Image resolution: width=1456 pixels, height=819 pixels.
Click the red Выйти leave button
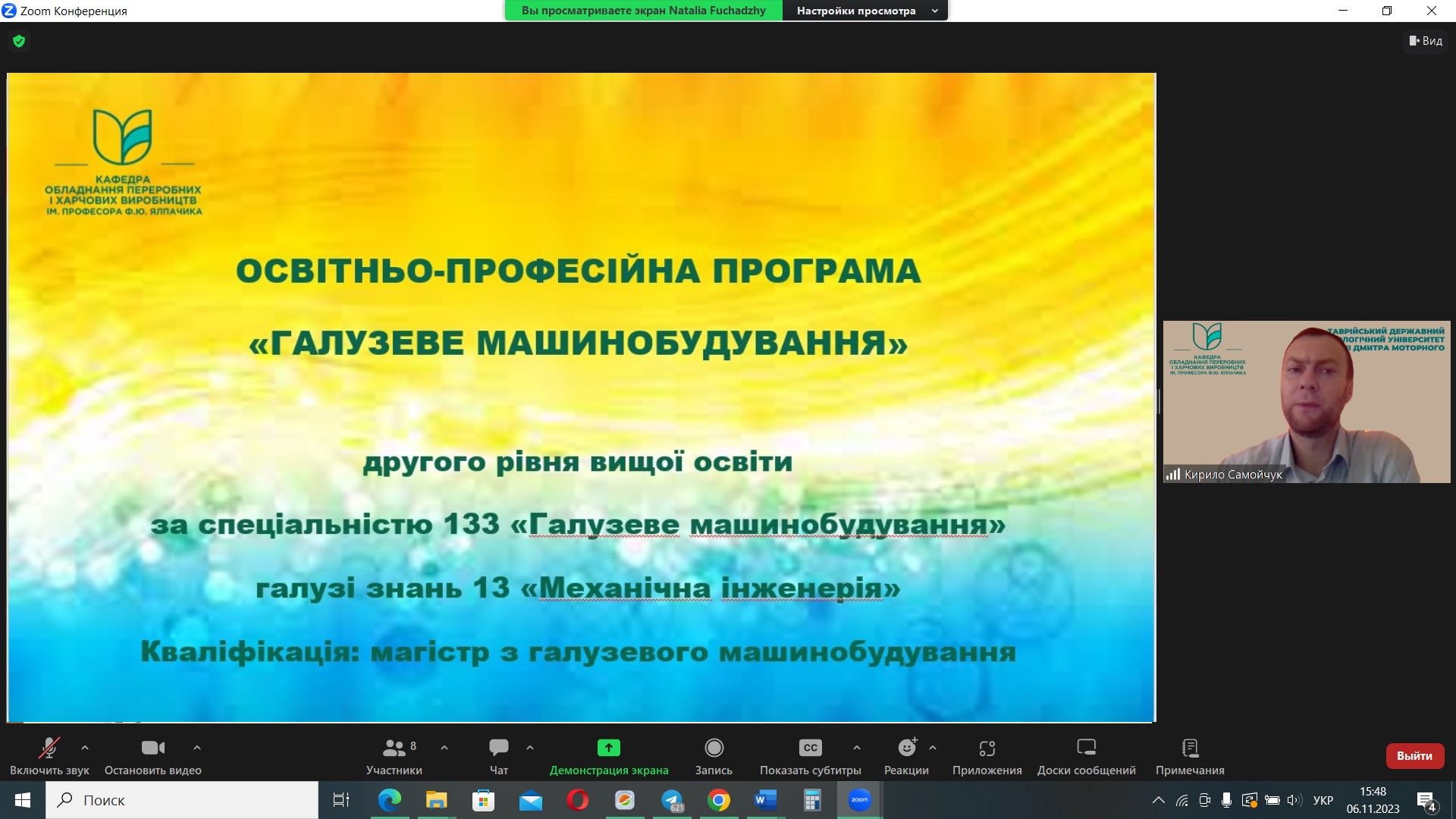click(1414, 756)
